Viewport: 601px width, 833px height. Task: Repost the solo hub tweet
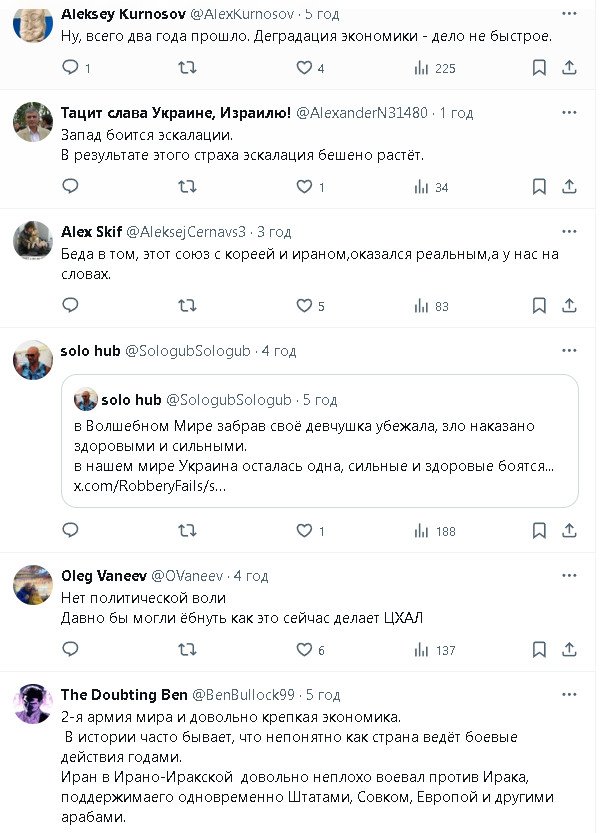pyautogui.click(x=187, y=531)
